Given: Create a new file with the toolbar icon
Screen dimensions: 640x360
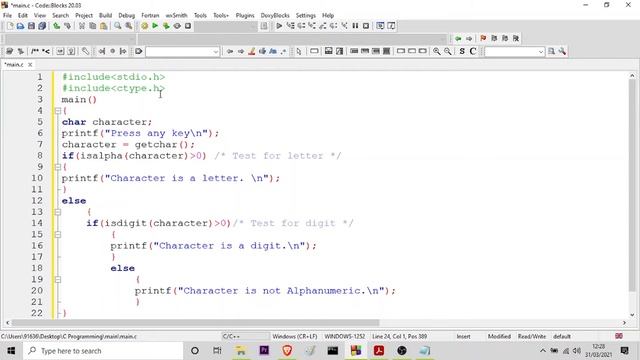Looking at the screenshot, I should click(x=10, y=26).
